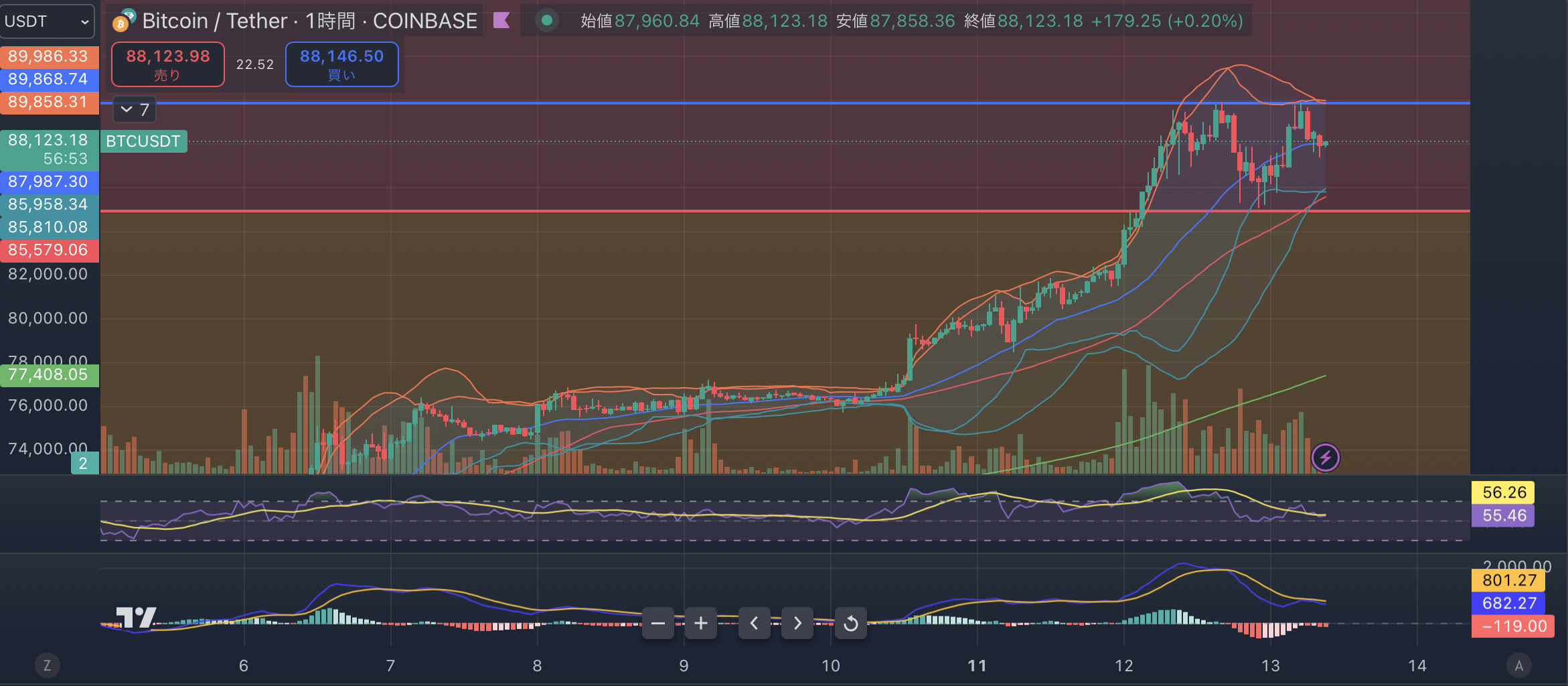Click the 85,579.06 red price label
The width and height of the screenshot is (1568, 686).
click(x=49, y=250)
